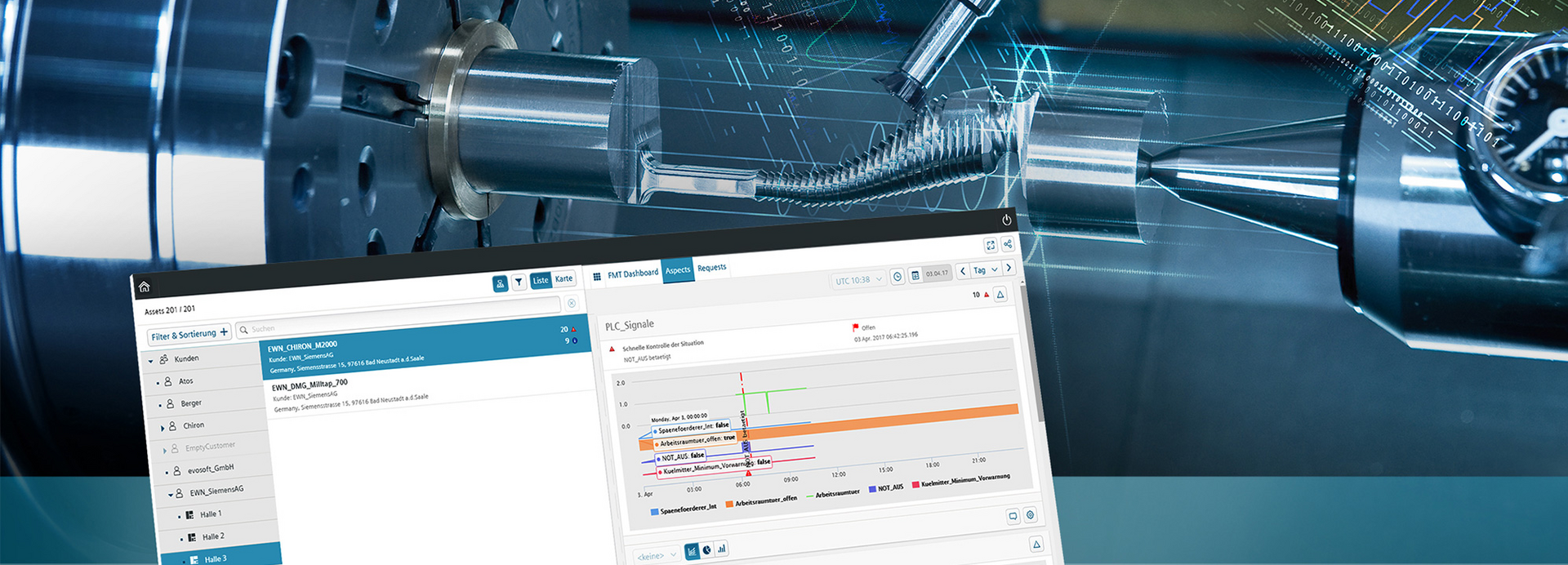Image resolution: width=1568 pixels, height=565 pixels.
Task: Switch asset view to Liste
Action: 541,281
